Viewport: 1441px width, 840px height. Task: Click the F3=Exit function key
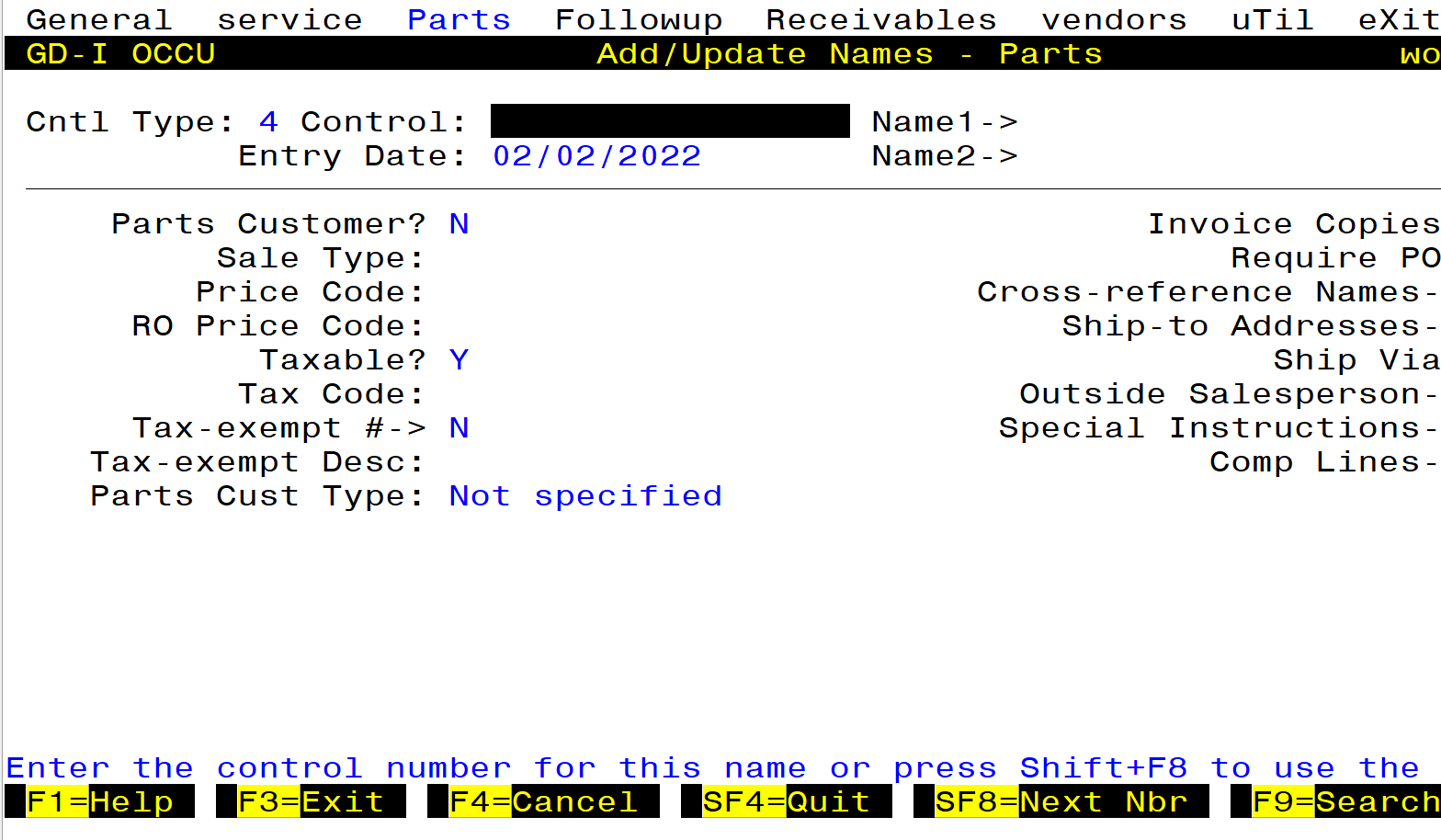311,801
